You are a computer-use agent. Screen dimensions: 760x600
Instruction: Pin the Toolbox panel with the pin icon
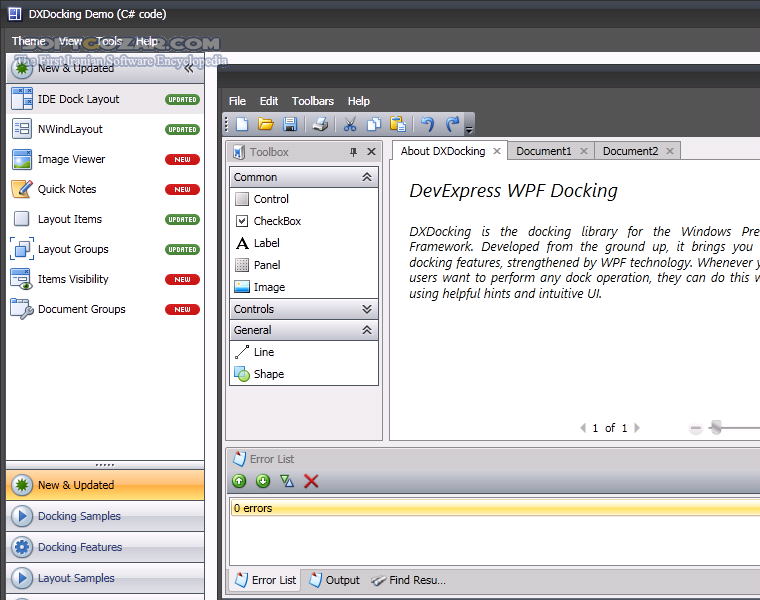pos(353,152)
